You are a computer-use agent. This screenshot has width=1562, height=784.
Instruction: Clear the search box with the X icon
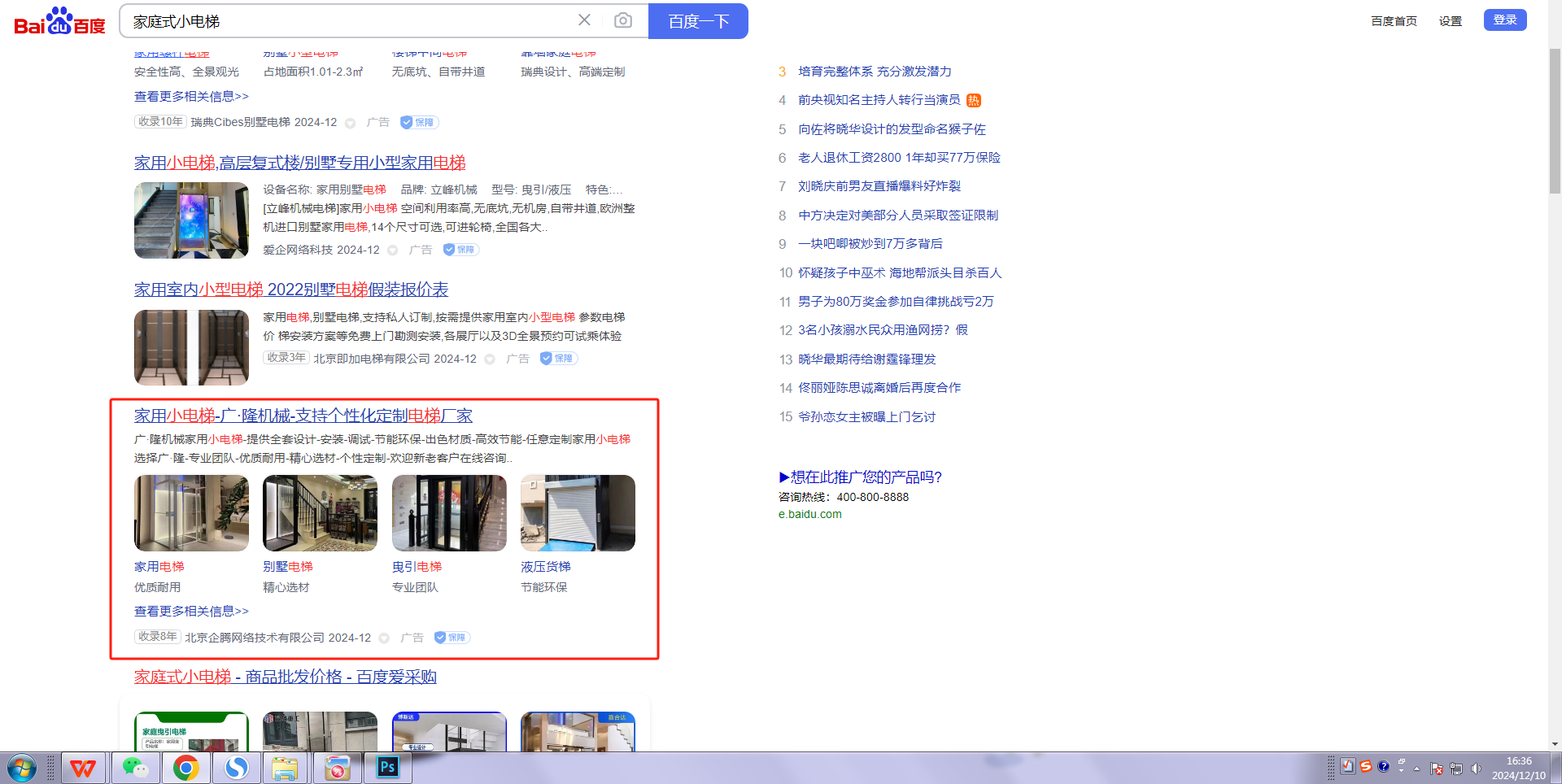[x=584, y=20]
